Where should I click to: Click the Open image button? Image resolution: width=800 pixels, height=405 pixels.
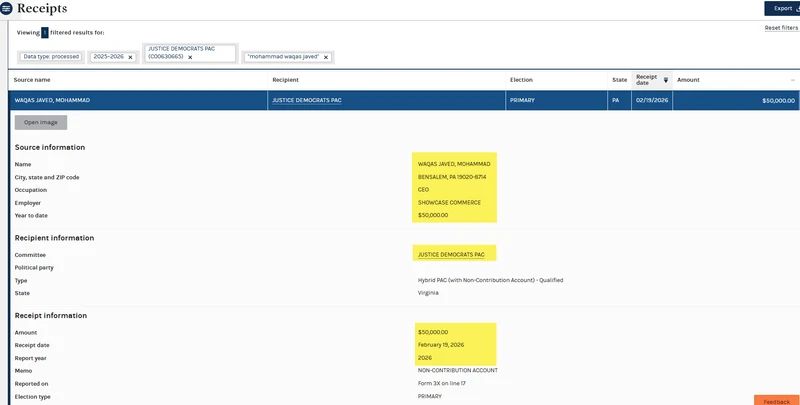click(41, 122)
